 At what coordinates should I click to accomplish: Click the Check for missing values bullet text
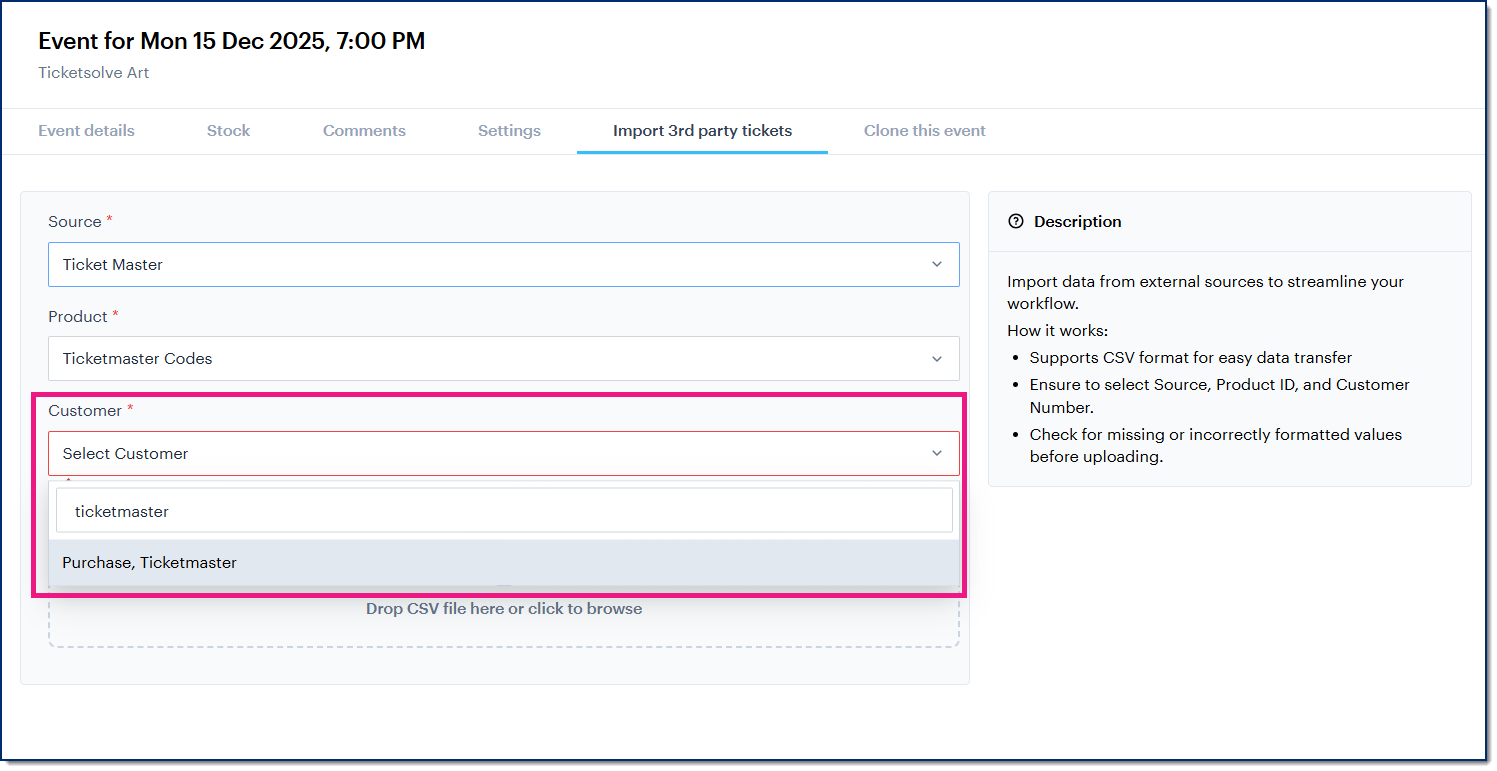(x=1216, y=446)
